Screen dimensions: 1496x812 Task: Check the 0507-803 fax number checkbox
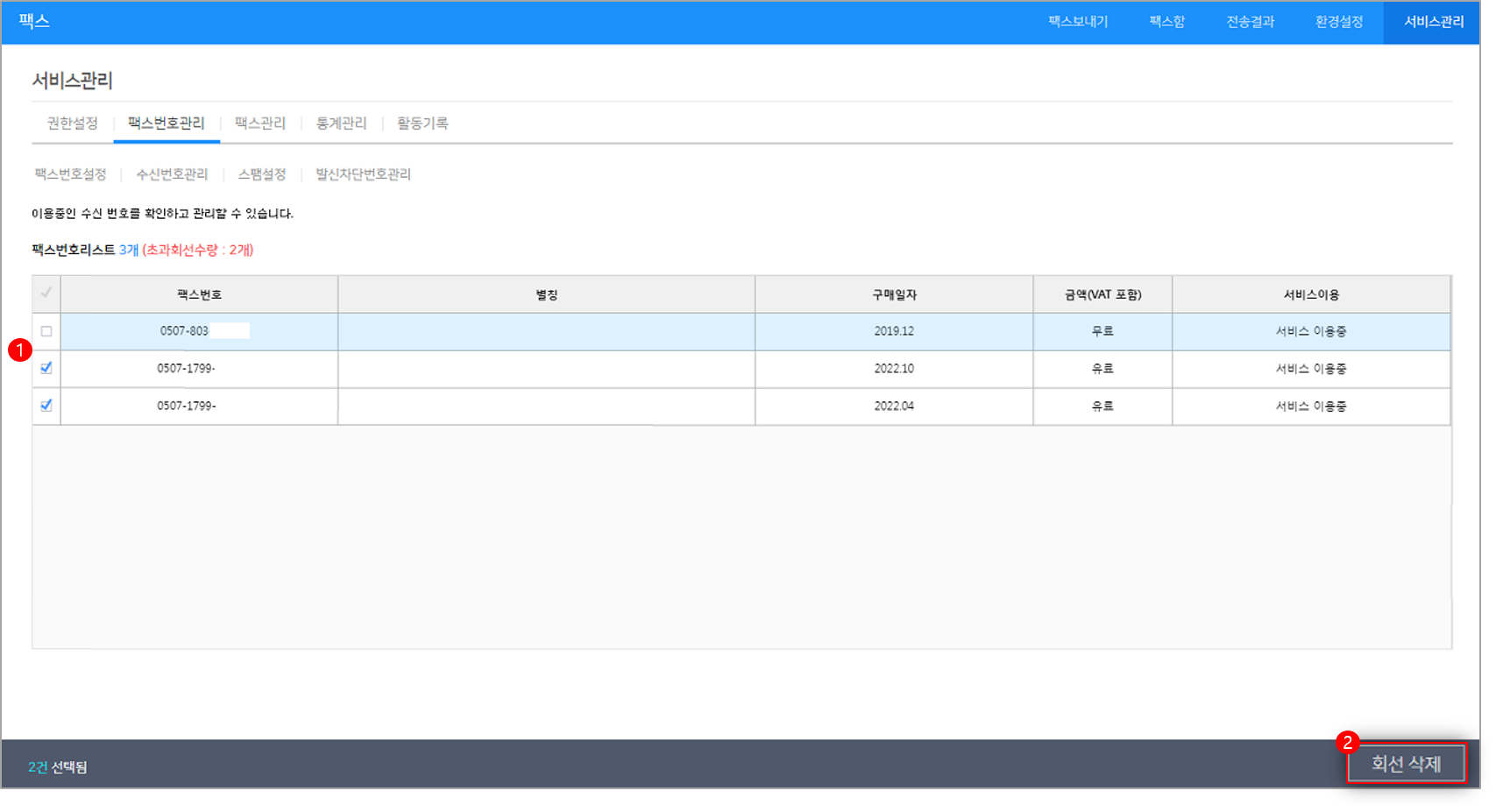point(46,331)
